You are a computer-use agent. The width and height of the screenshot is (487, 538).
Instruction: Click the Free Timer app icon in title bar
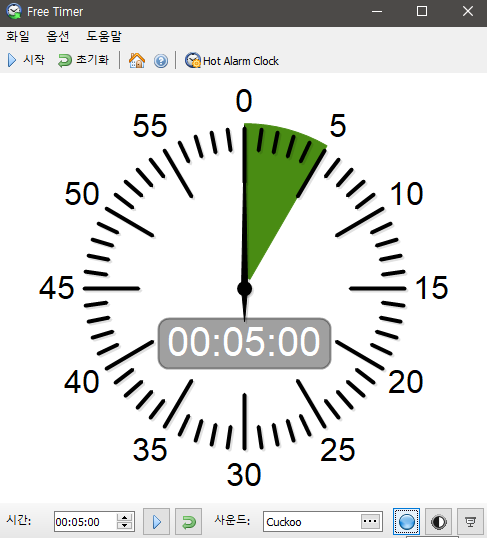tap(14, 11)
